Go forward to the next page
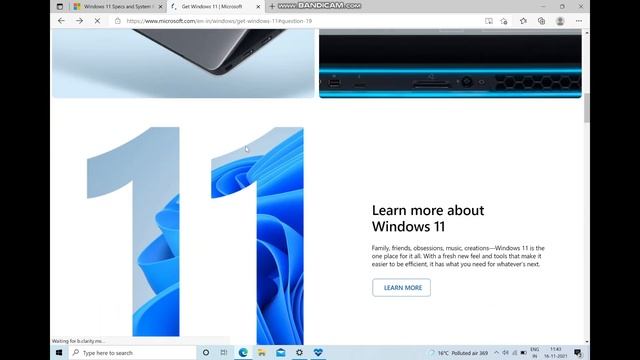 point(79,21)
